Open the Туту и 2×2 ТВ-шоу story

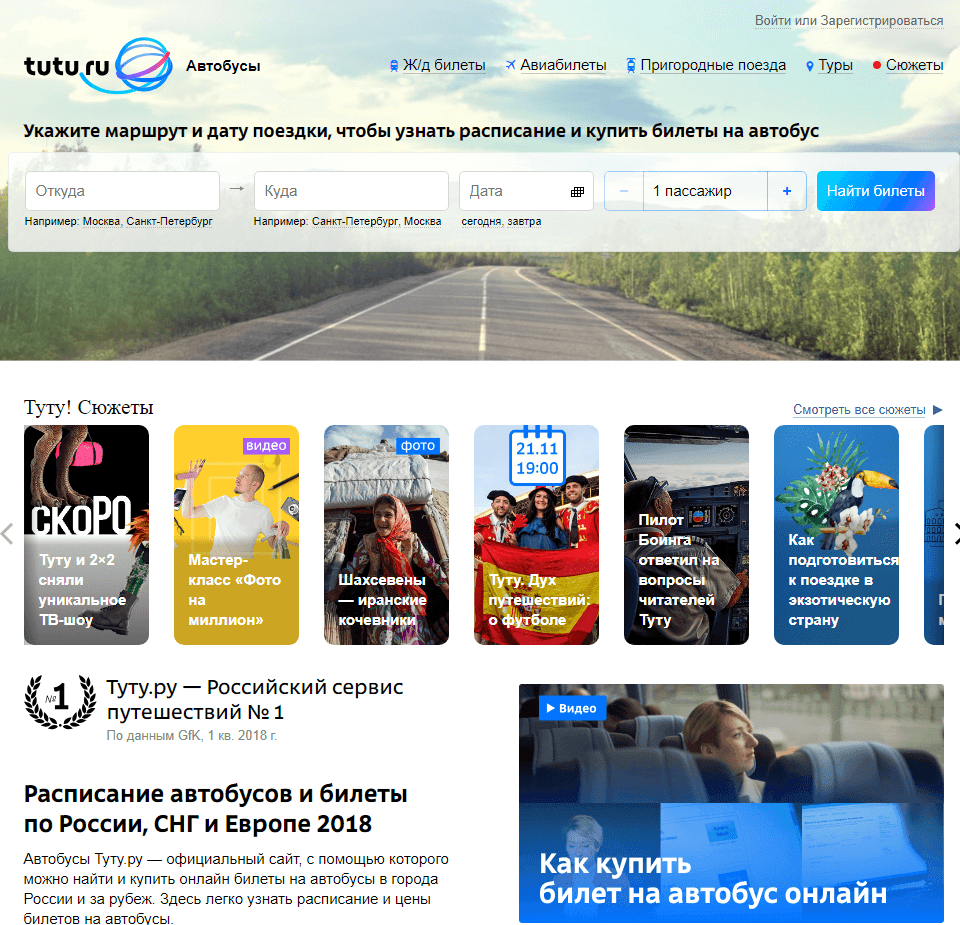[86, 535]
